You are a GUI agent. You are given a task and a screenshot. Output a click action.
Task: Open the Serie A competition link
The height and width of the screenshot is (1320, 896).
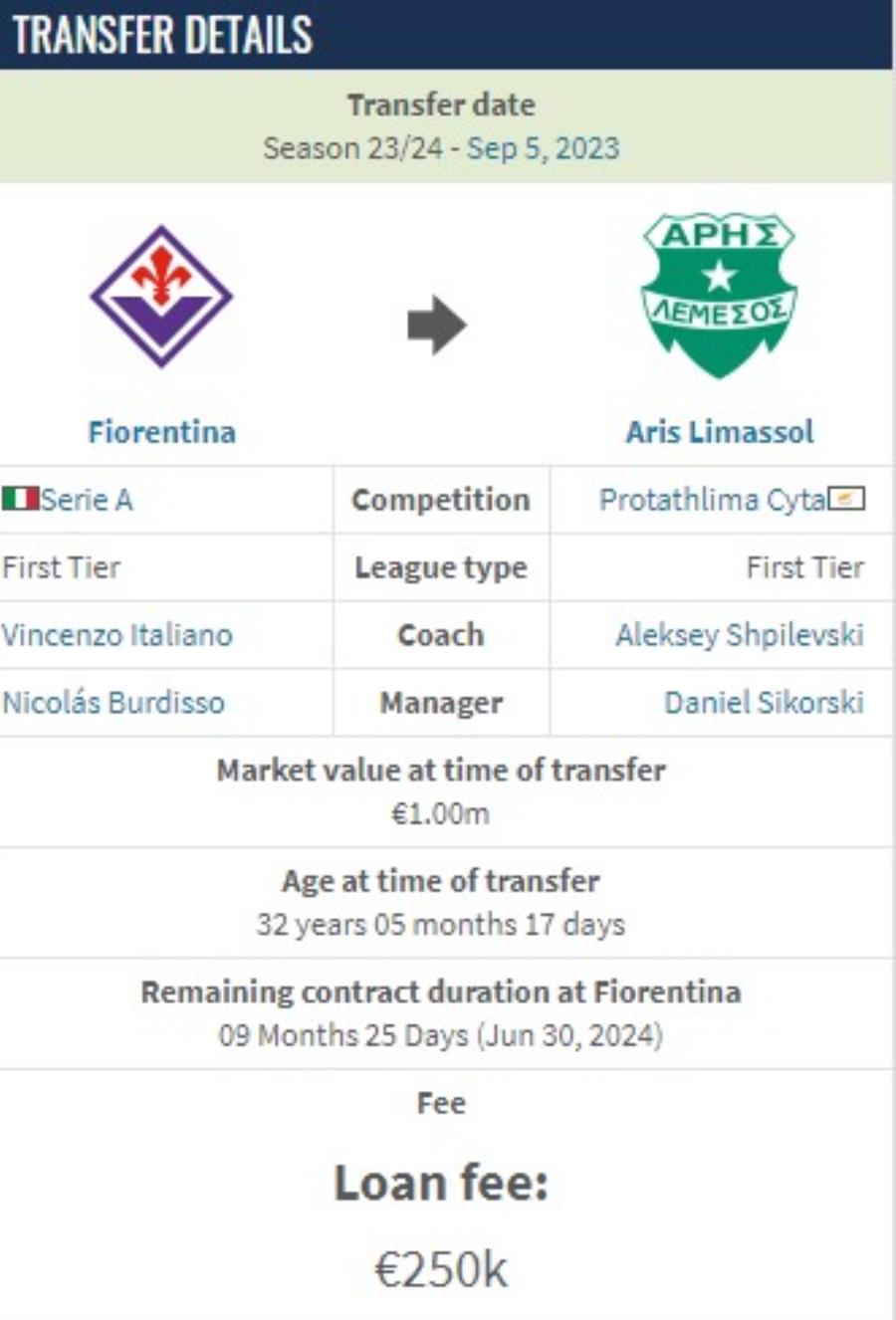tap(87, 499)
